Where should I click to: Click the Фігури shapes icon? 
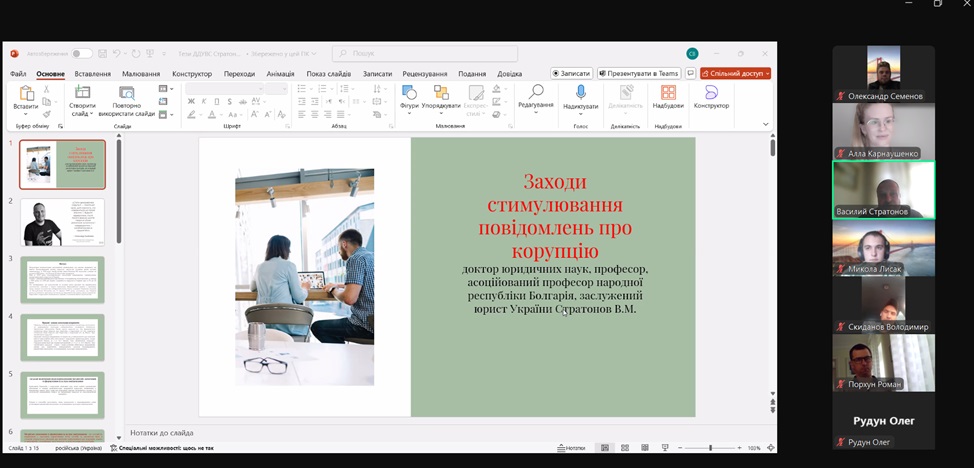pos(409,93)
